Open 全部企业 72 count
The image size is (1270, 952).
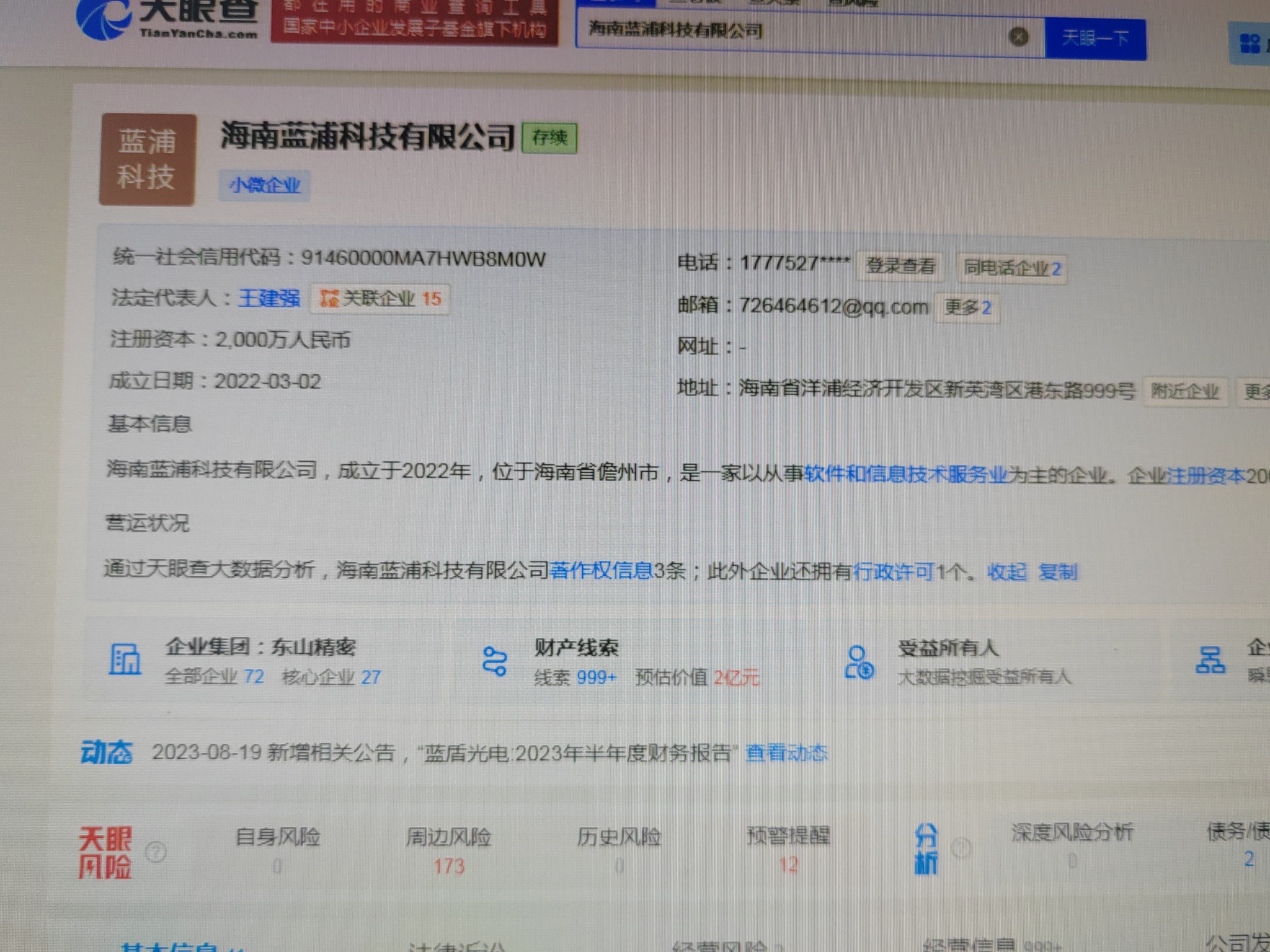[215, 676]
